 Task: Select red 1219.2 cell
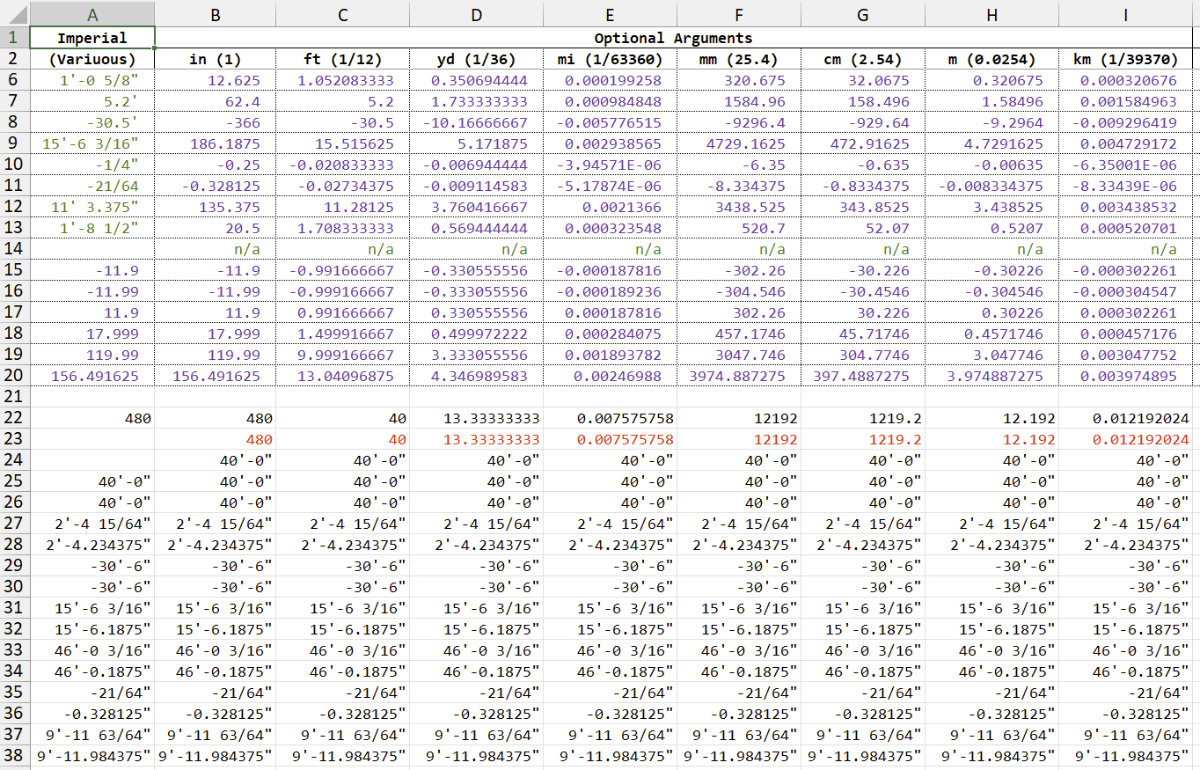(x=863, y=439)
